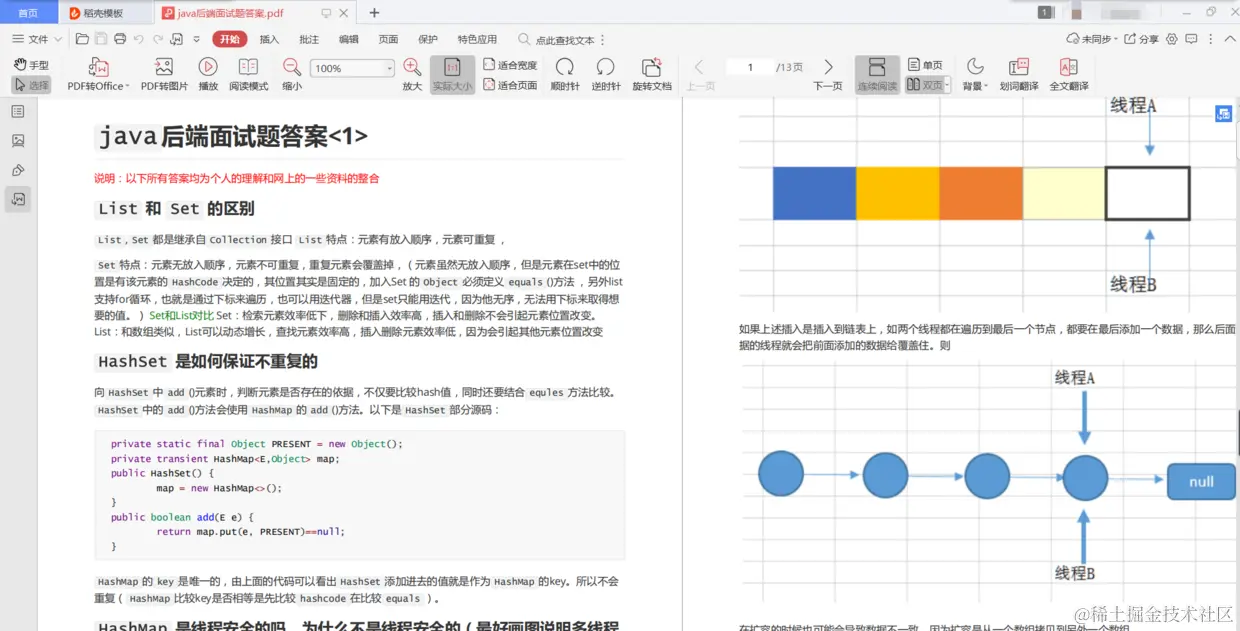Open 双页 dropdown arrow
This screenshot has height=631, width=1240.
pyautogui.click(x=946, y=86)
